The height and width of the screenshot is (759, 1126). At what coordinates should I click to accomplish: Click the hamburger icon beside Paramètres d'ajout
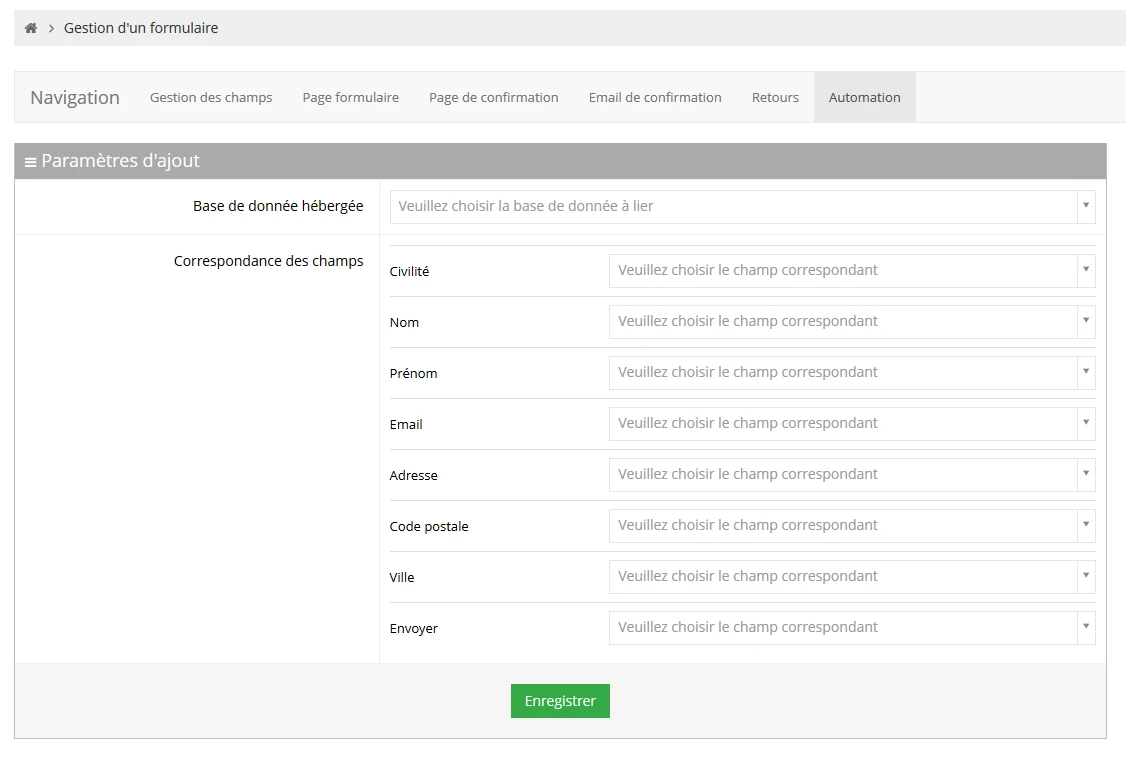pos(30,162)
